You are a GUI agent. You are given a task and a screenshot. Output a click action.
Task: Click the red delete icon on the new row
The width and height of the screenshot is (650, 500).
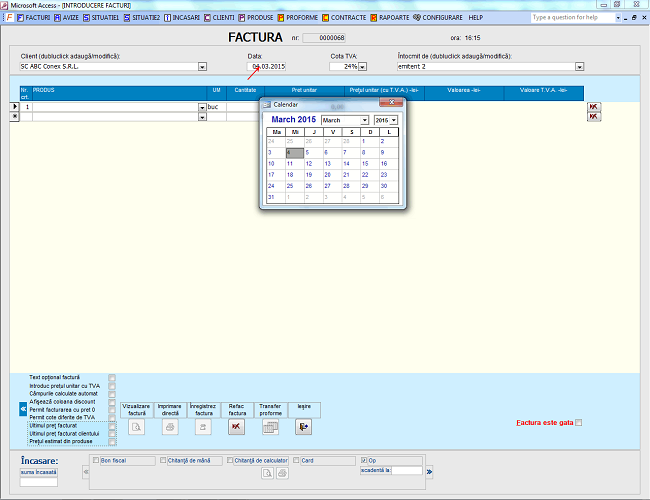click(594, 117)
